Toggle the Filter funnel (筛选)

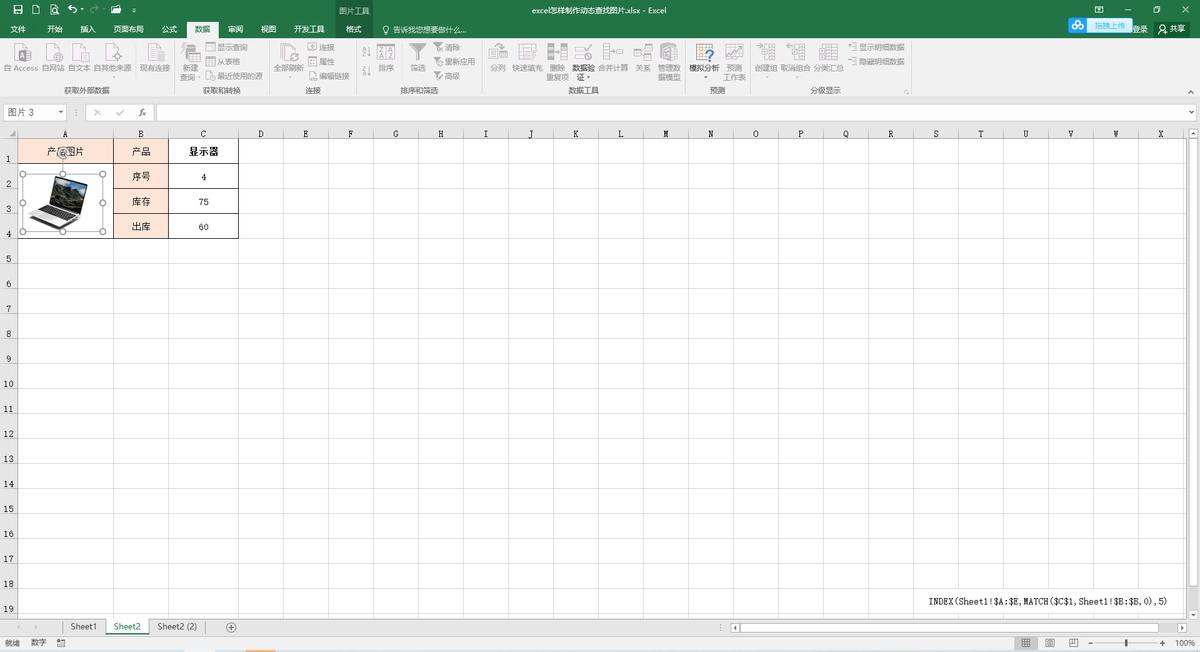coord(418,58)
